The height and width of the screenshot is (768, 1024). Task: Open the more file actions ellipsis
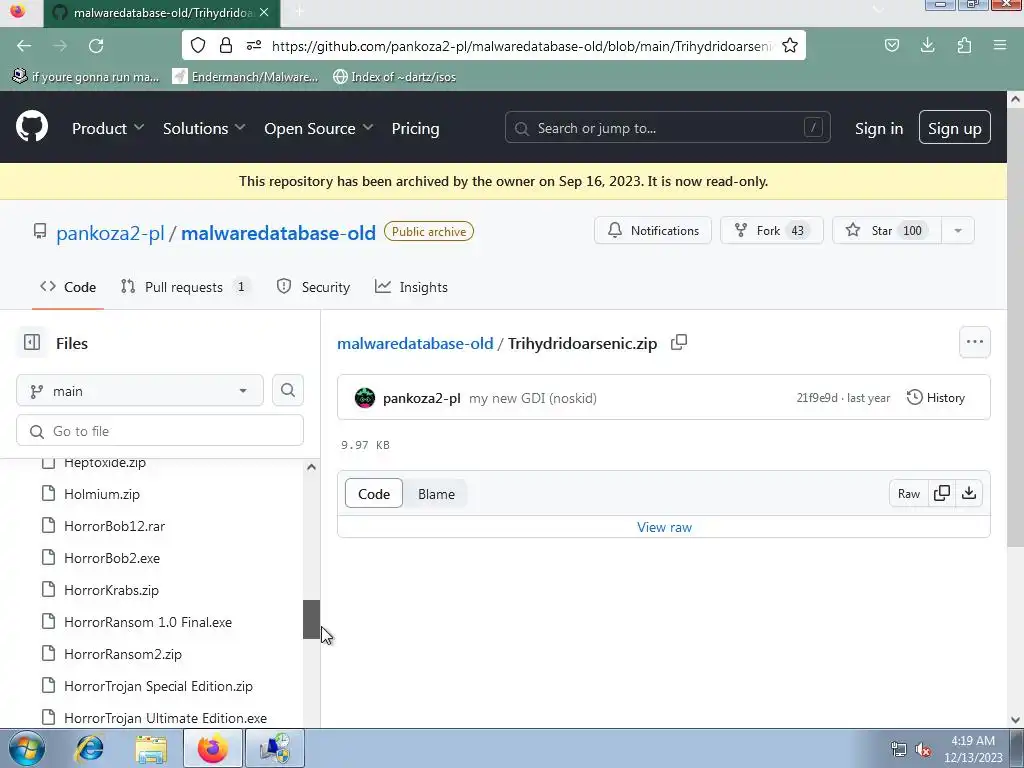coord(974,342)
